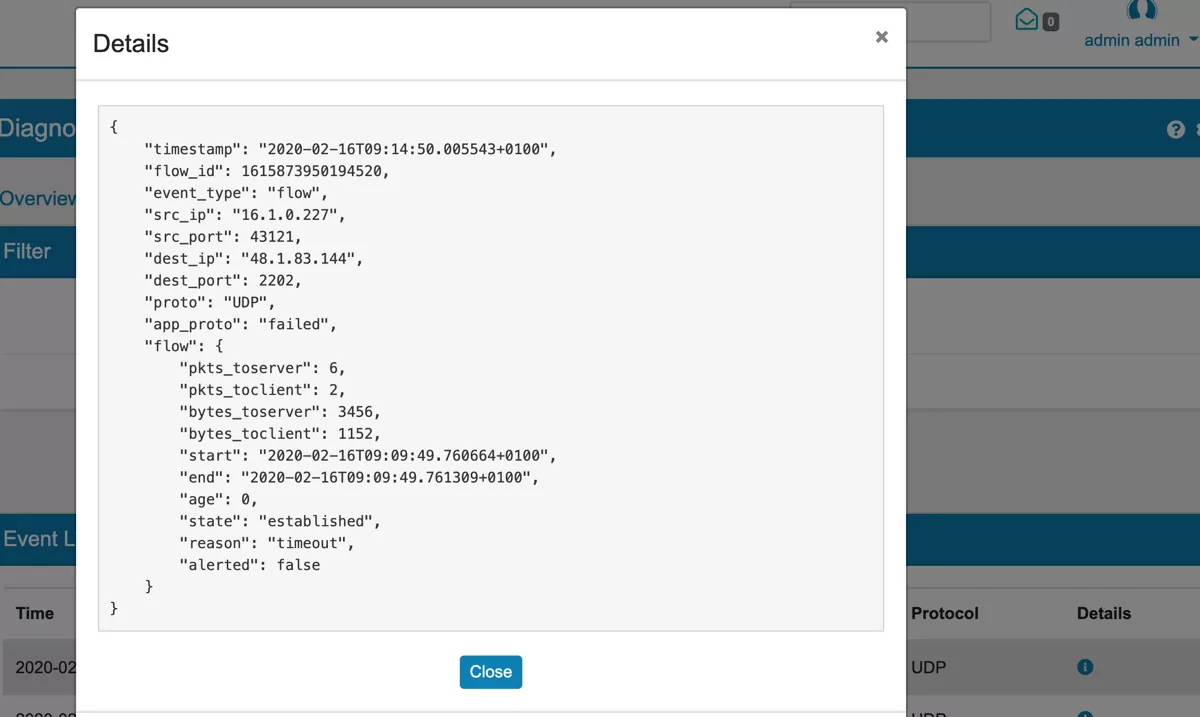This screenshot has height=717, width=1200.
Task: Sort by the Time column header
Action: (x=35, y=613)
